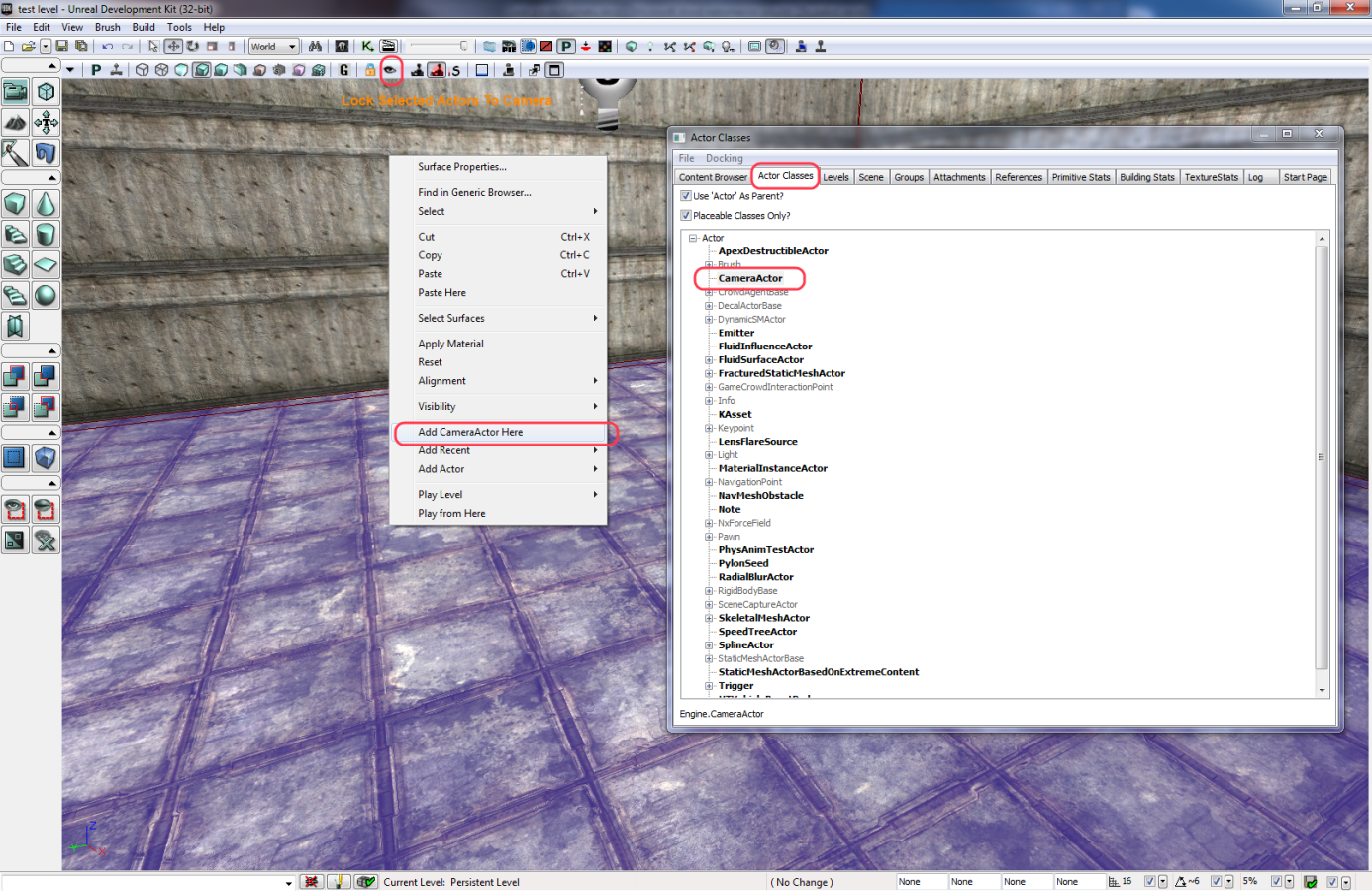Create a Sphere builder brush
The image size is (1372, 891).
coord(46,296)
